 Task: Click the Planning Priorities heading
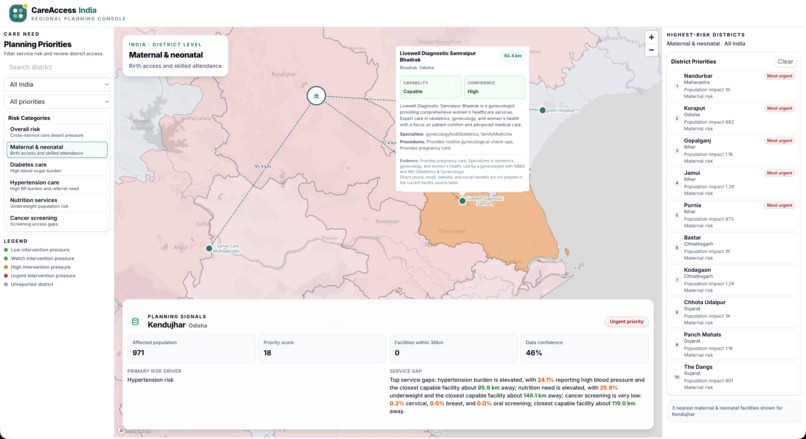38,45
